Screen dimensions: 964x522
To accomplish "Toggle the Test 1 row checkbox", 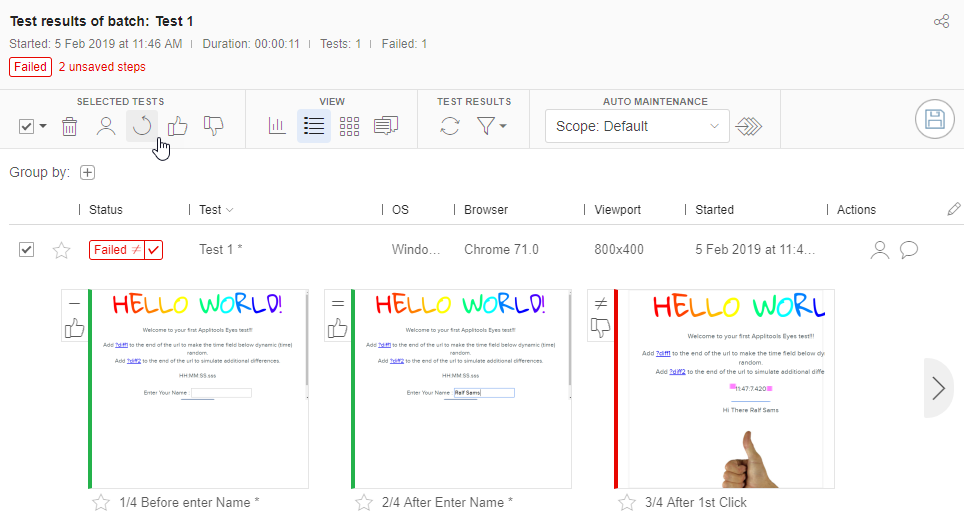I will [x=27, y=250].
